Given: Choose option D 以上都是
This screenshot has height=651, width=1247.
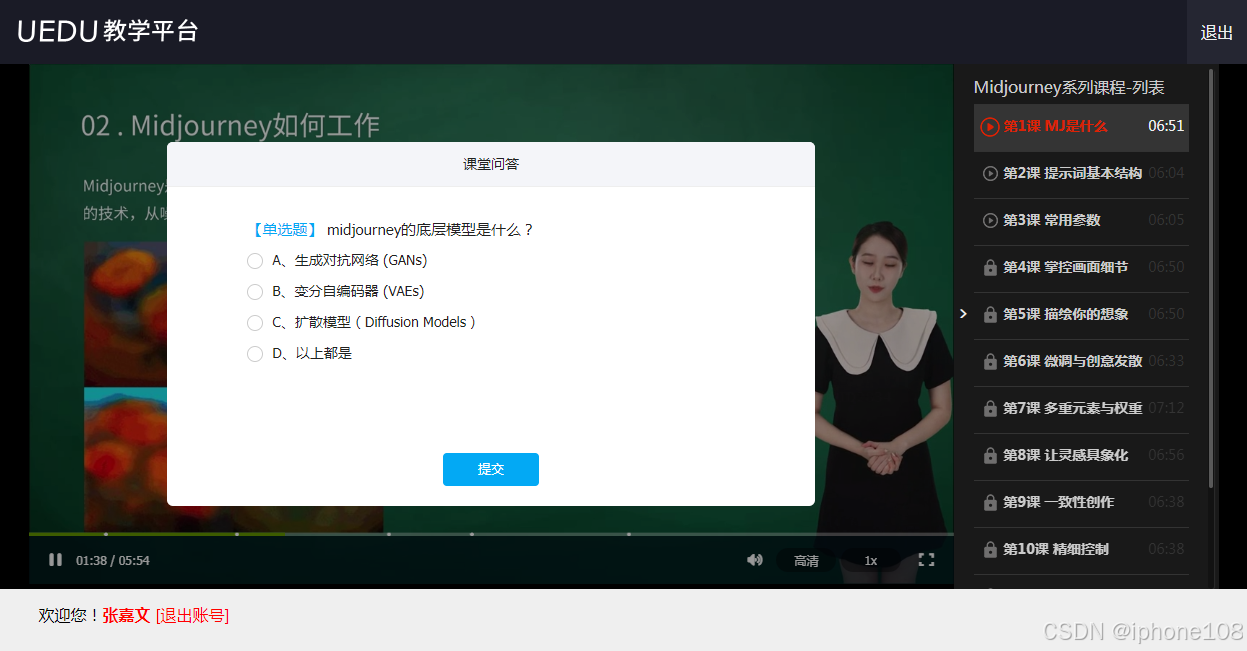Looking at the screenshot, I should (255, 354).
